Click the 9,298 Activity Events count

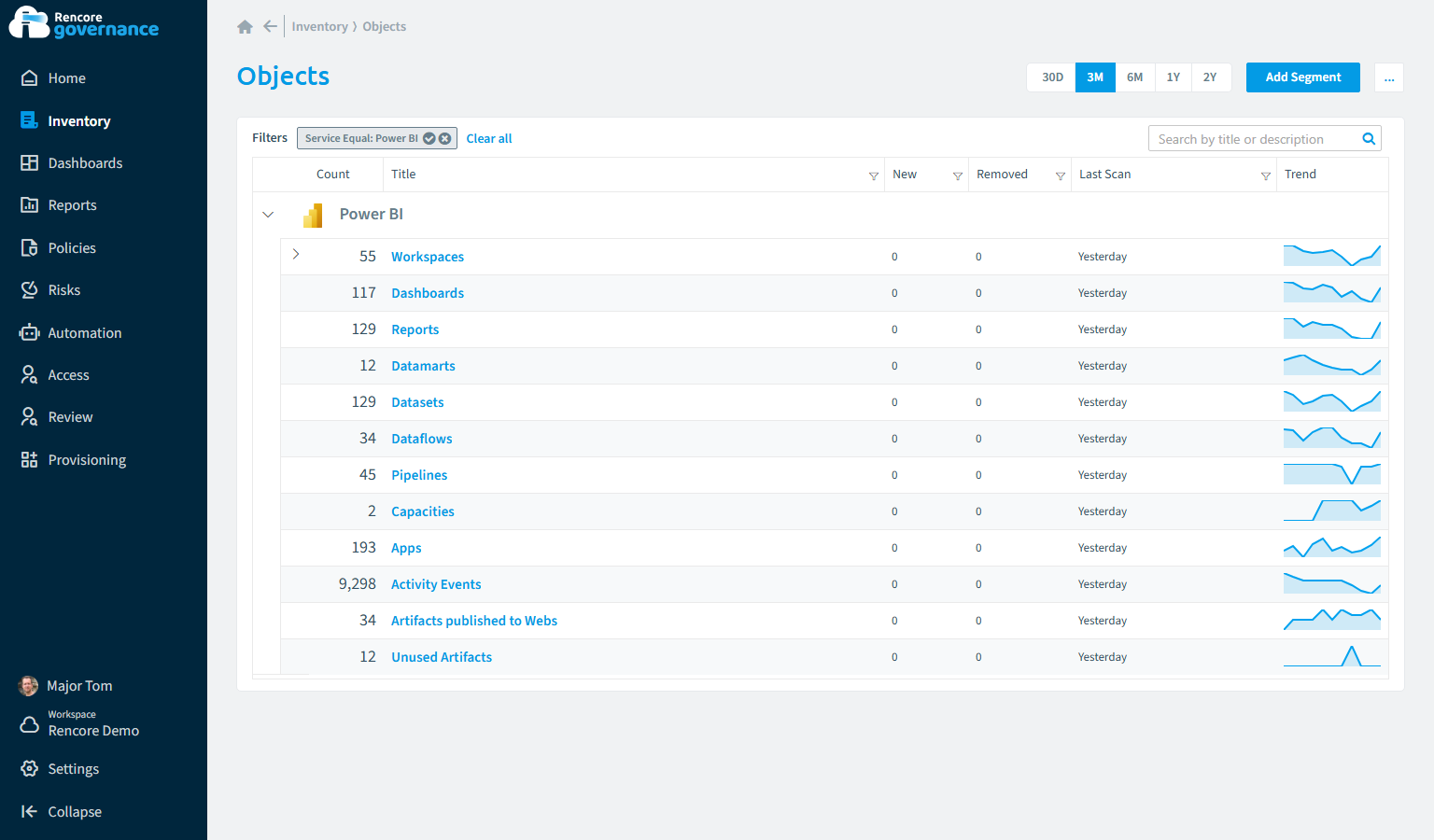[x=358, y=584]
